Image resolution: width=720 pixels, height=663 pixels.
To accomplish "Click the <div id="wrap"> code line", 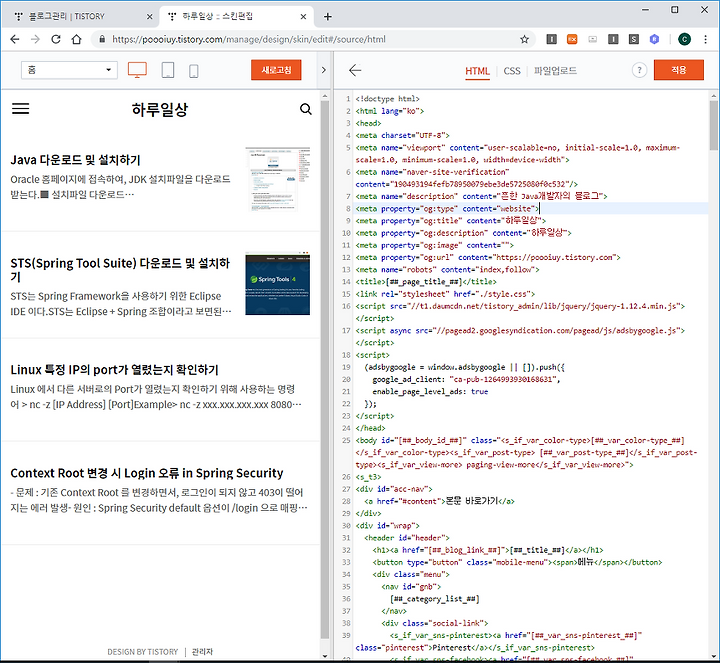I will click(x=387, y=526).
